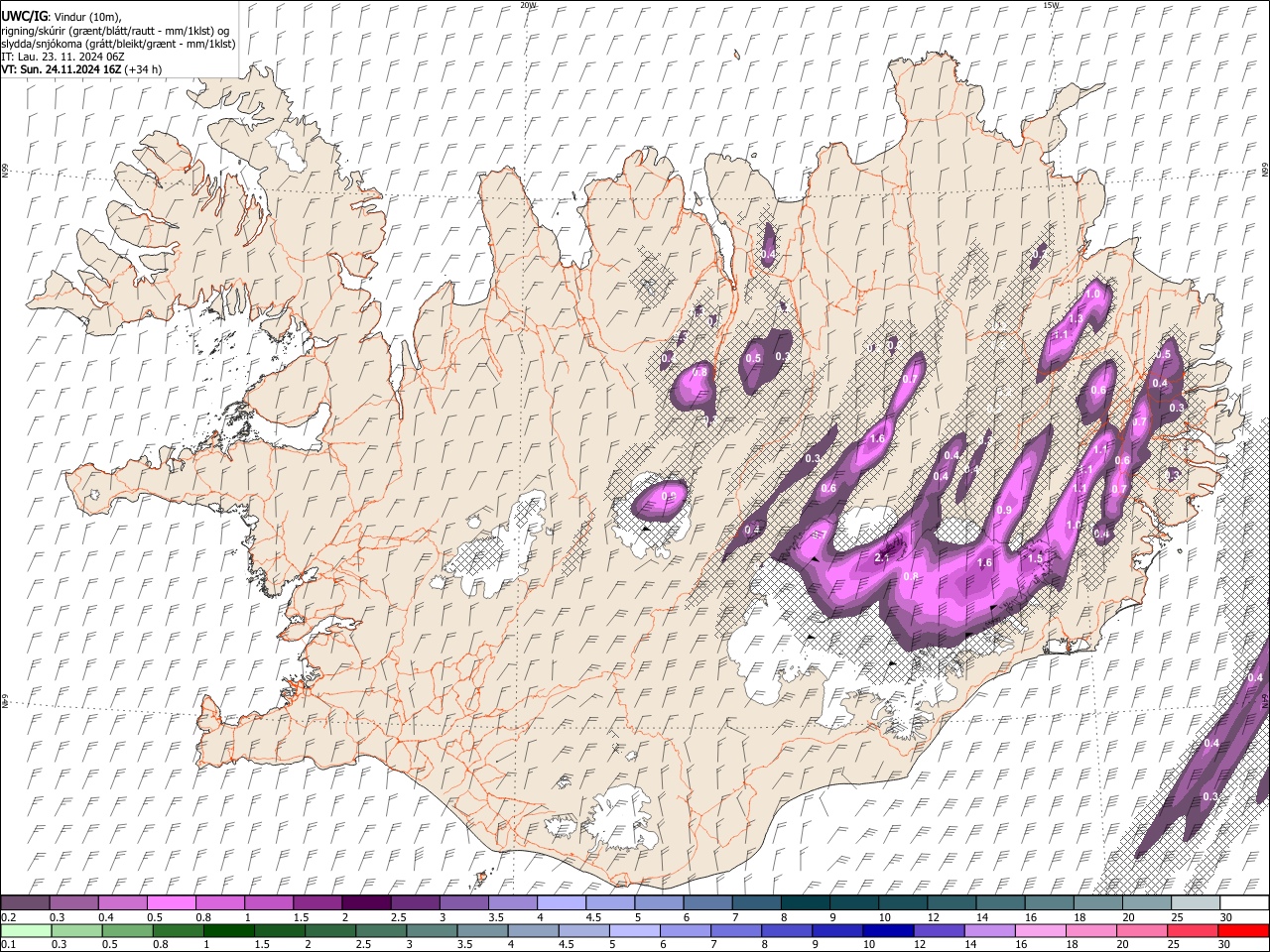Click the top-row legend swatch labeled 0.2
The image size is (1270, 952).
click(x=25, y=902)
